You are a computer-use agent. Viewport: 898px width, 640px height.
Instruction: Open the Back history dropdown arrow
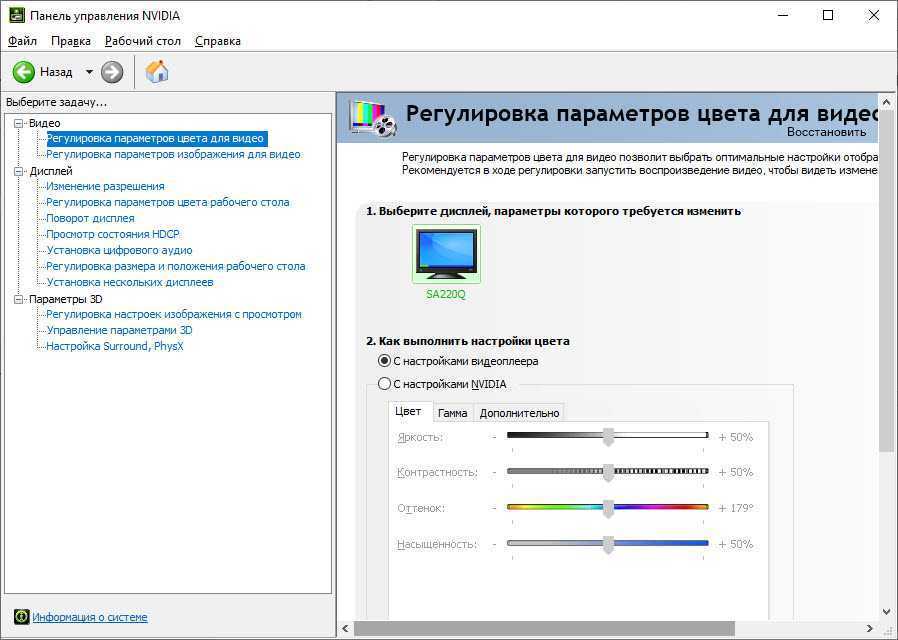tap(89, 72)
